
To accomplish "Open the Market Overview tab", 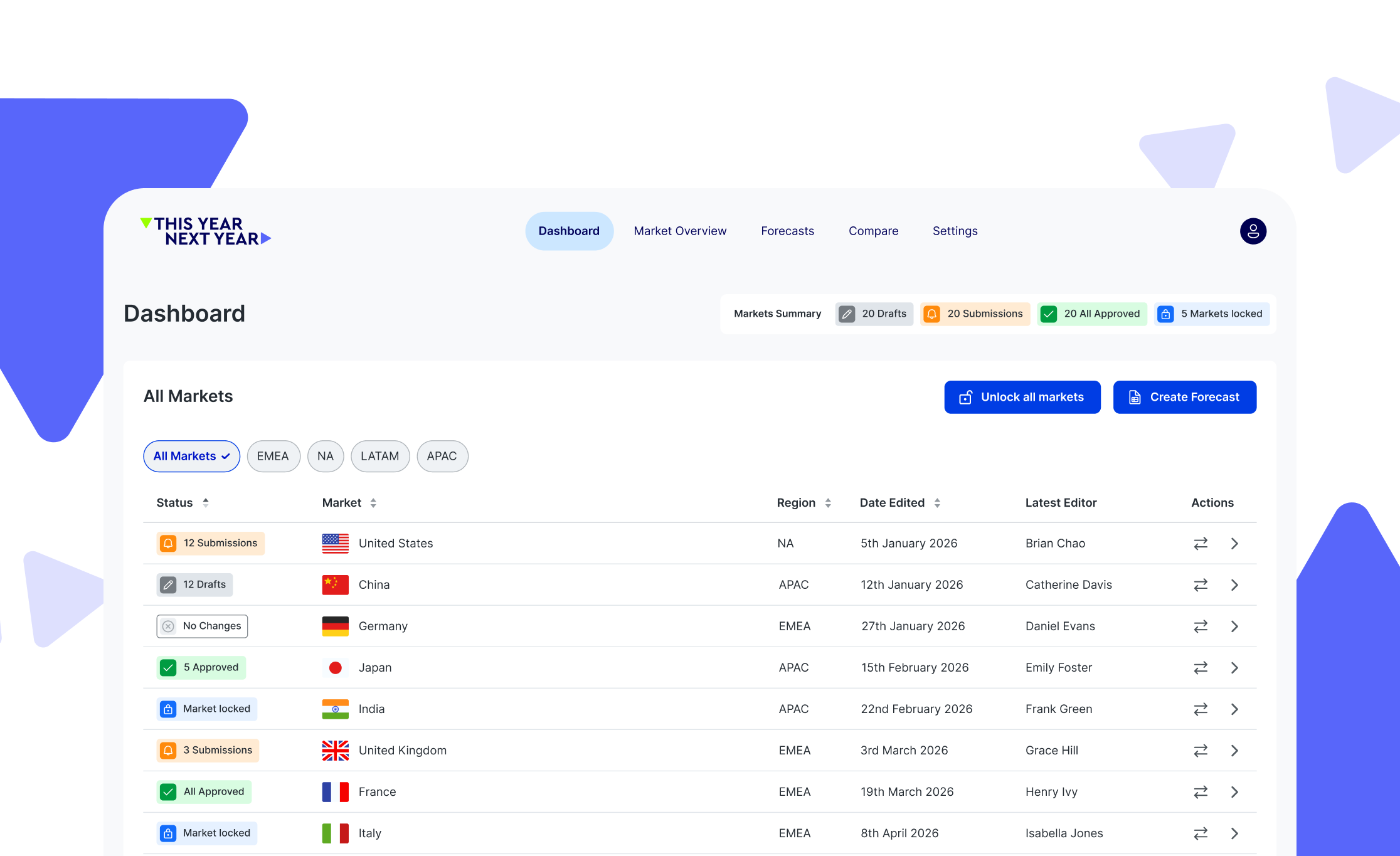I will pyautogui.click(x=680, y=231).
